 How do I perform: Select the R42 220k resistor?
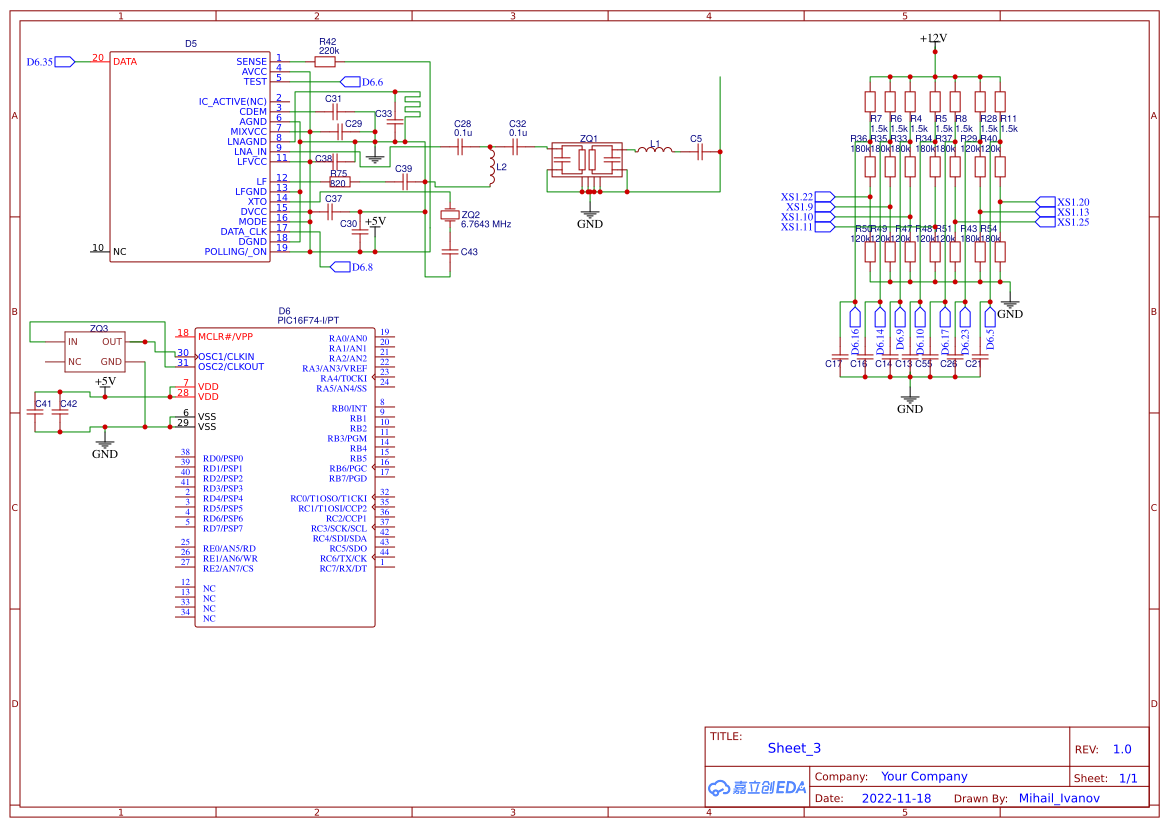[x=324, y=62]
